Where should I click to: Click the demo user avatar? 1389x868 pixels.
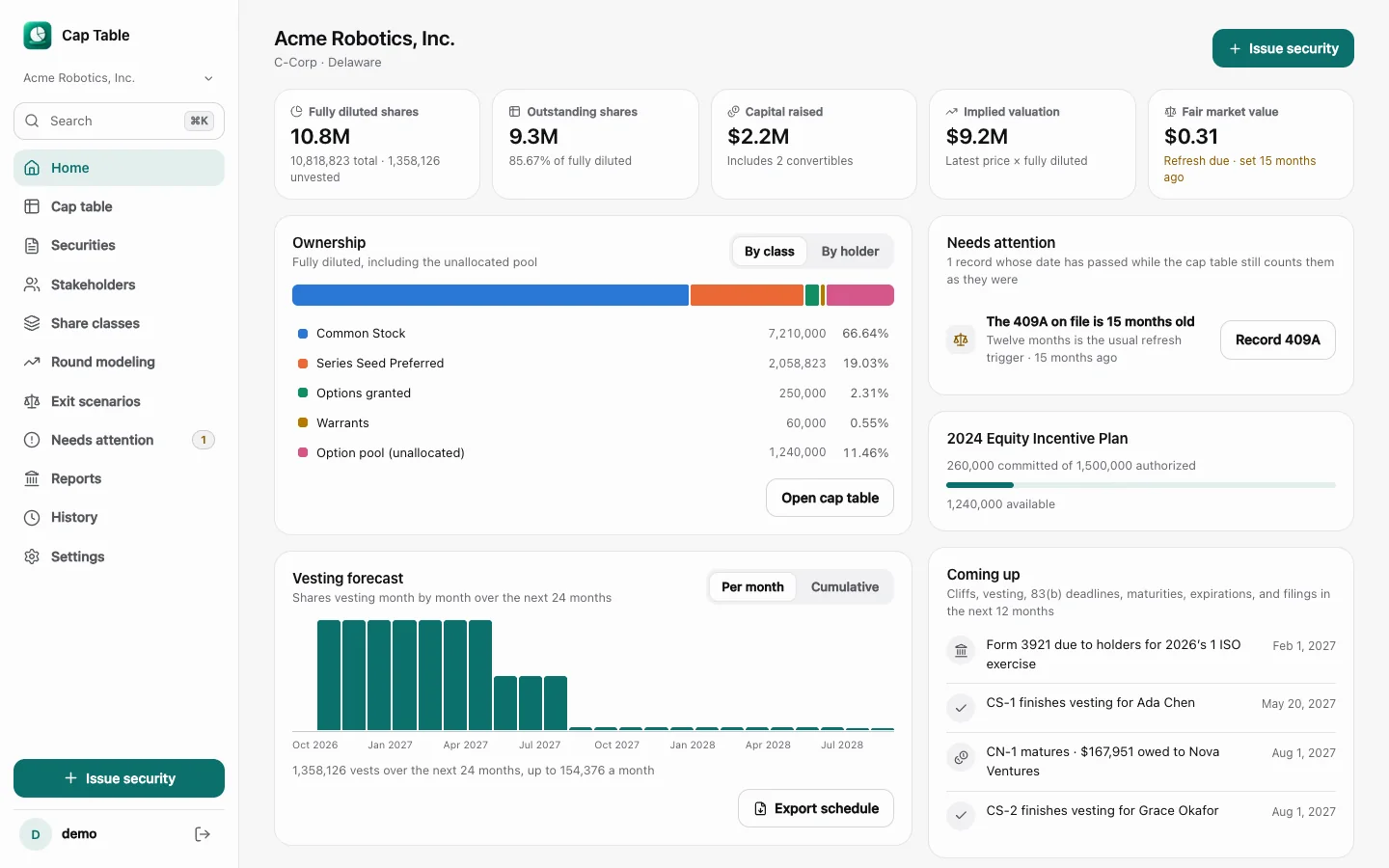pyautogui.click(x=36, y=834)
